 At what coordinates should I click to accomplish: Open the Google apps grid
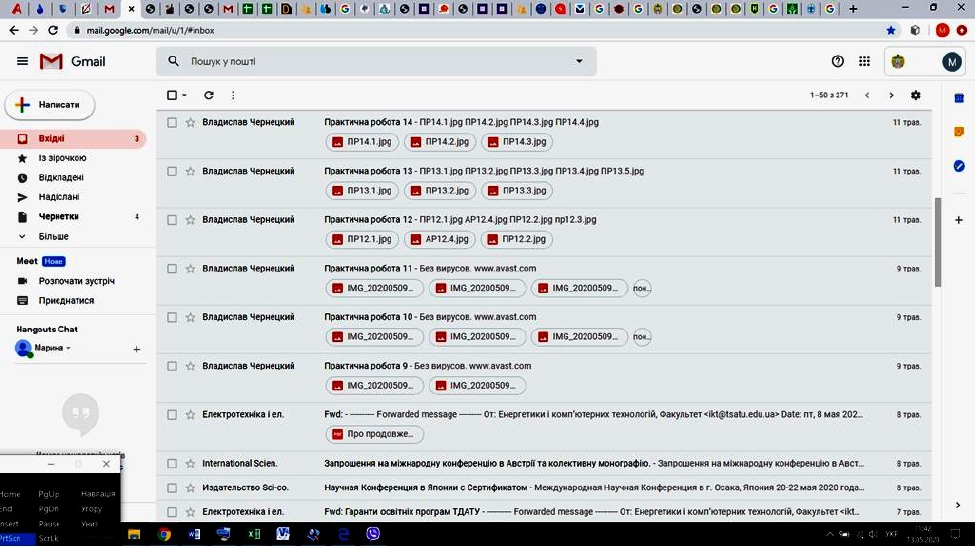865,61
